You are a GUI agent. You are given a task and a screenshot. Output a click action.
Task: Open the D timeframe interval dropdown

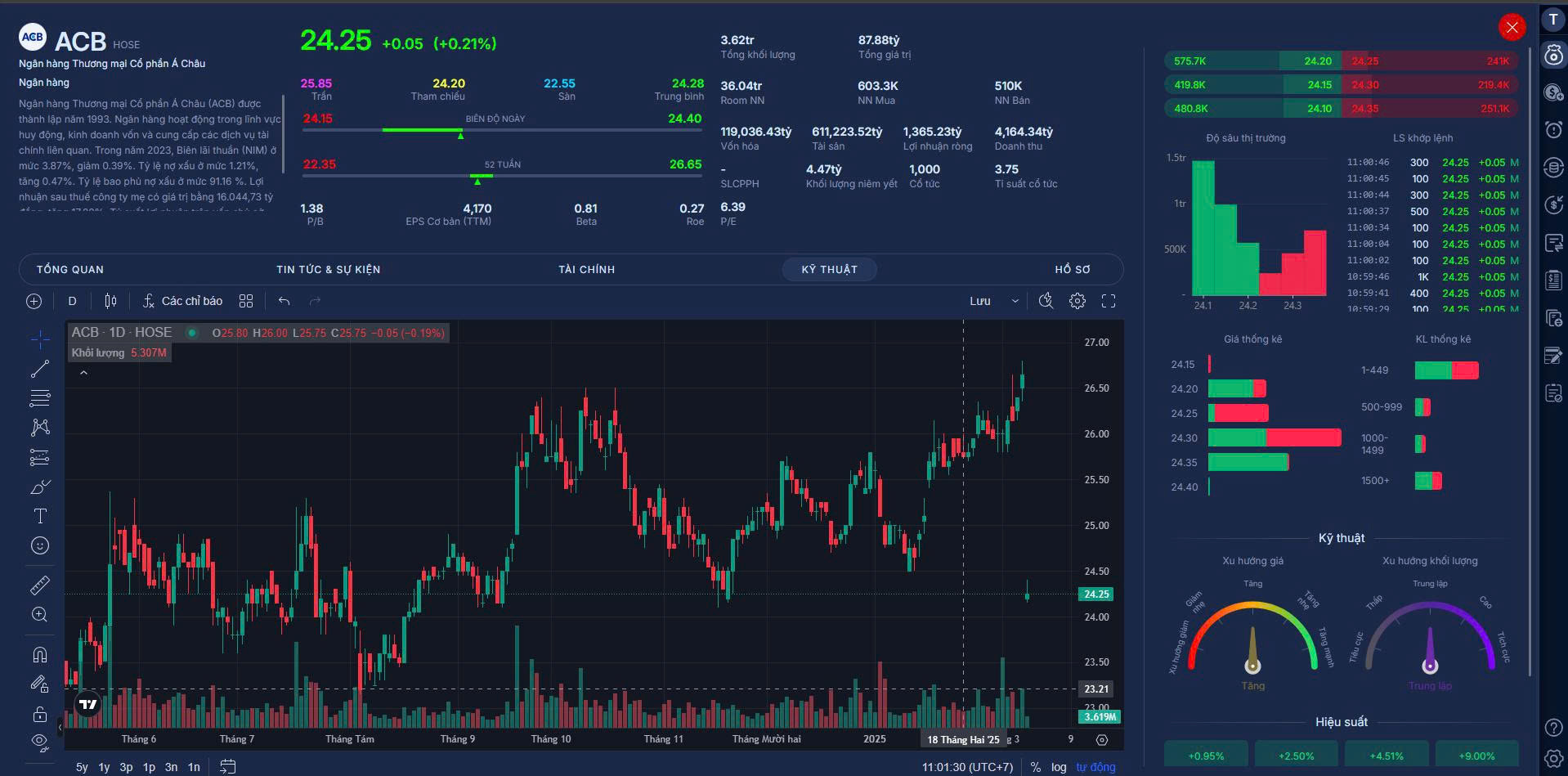(72, 301)
